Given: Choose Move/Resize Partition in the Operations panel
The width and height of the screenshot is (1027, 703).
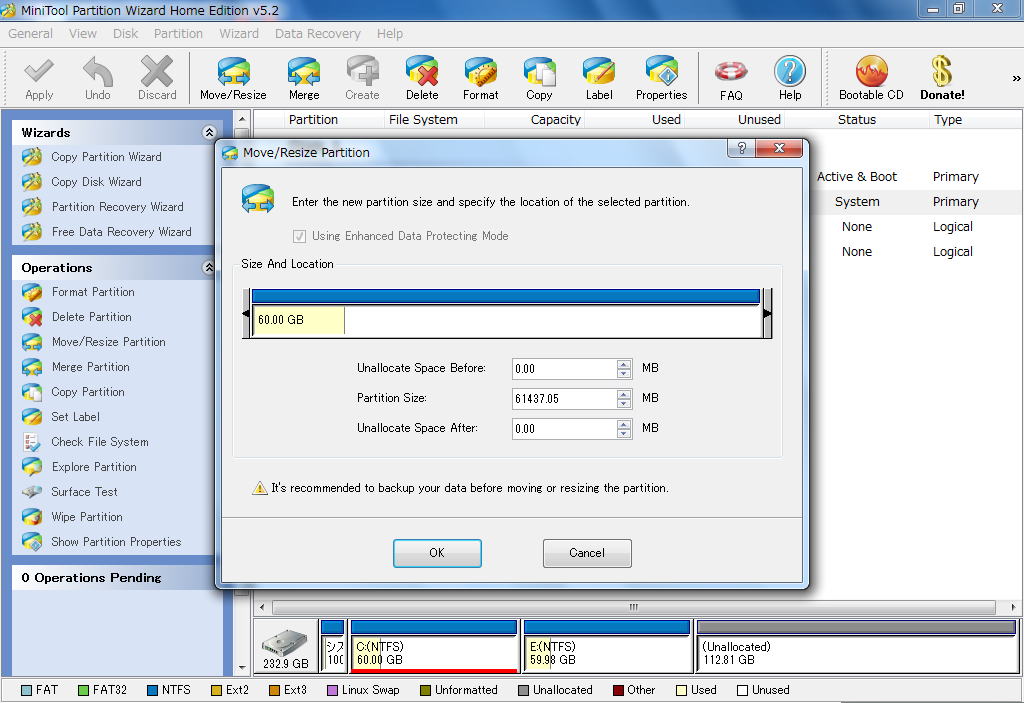Looking at the screenshot, I should pos(108,341).
